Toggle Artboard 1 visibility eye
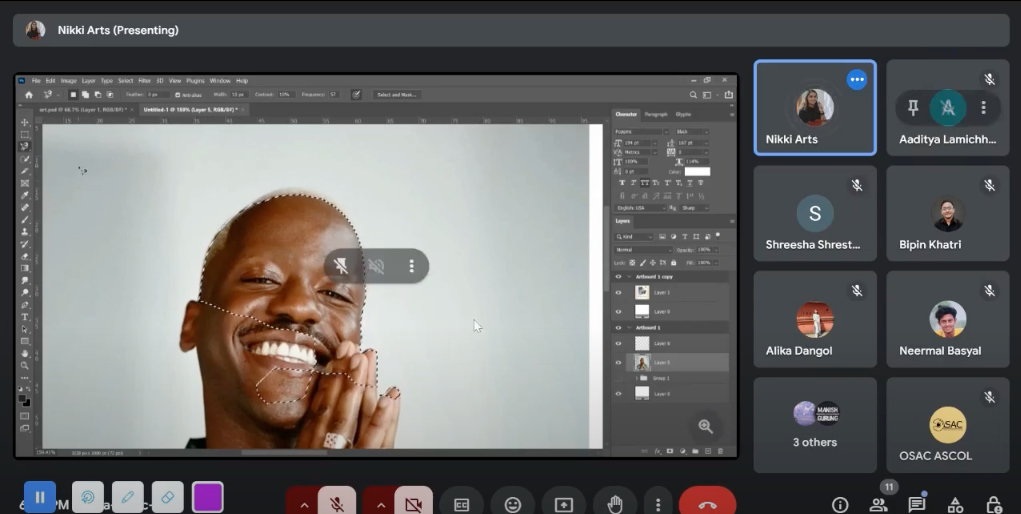The image size is (1021, 514). click(x=619, y=328)
